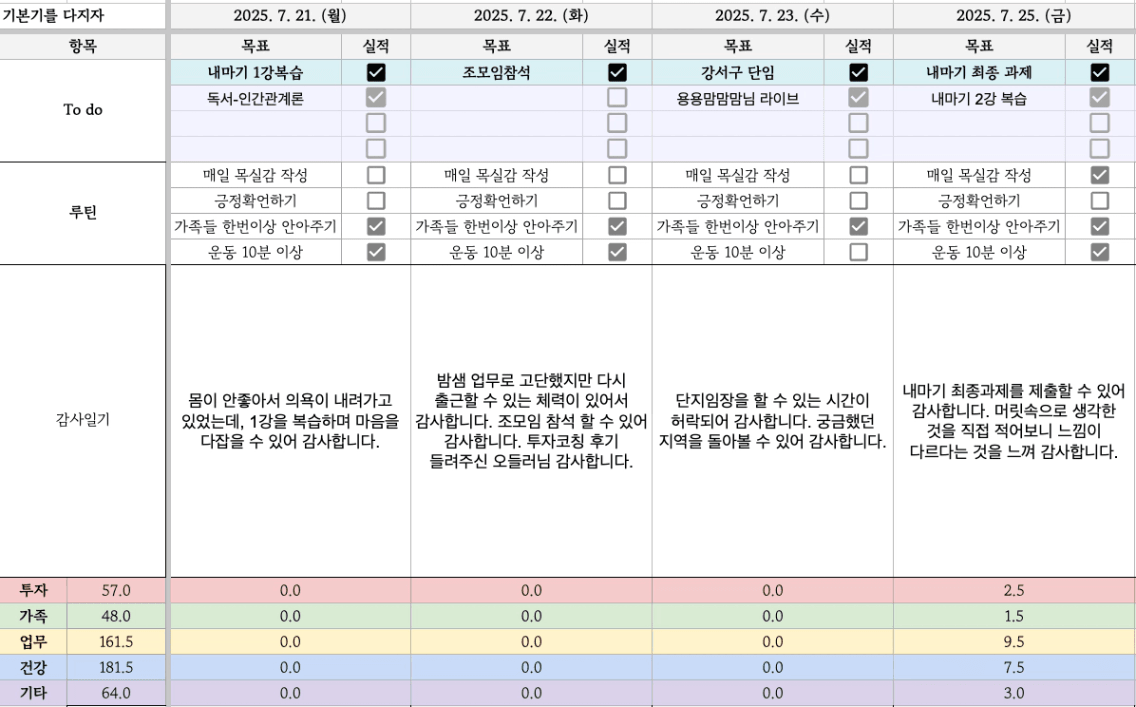Image resolution: width=1136 pixels, height=707 pixels.
Task: Select the 업무 category label
Action: click(x=33, y=642)
